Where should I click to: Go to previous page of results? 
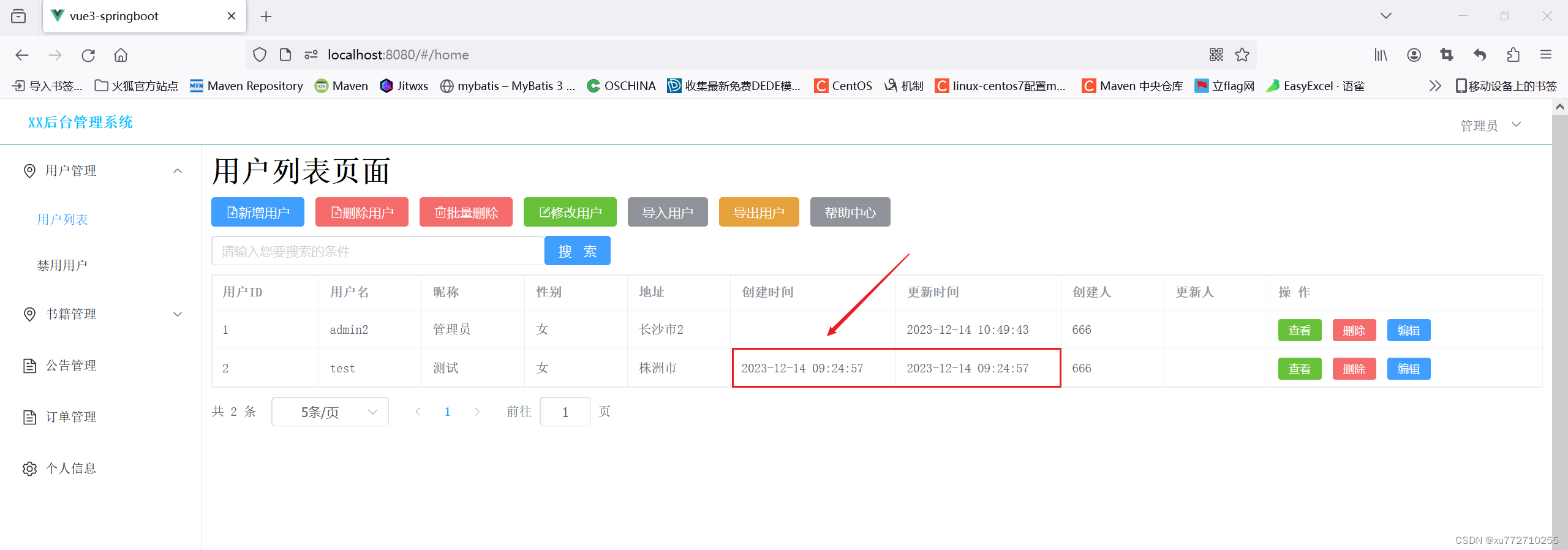tap(418, 412)
